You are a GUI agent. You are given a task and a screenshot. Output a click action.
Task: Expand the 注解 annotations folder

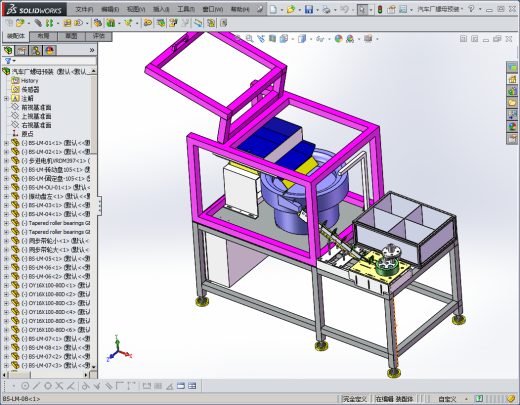pos(6,98)
